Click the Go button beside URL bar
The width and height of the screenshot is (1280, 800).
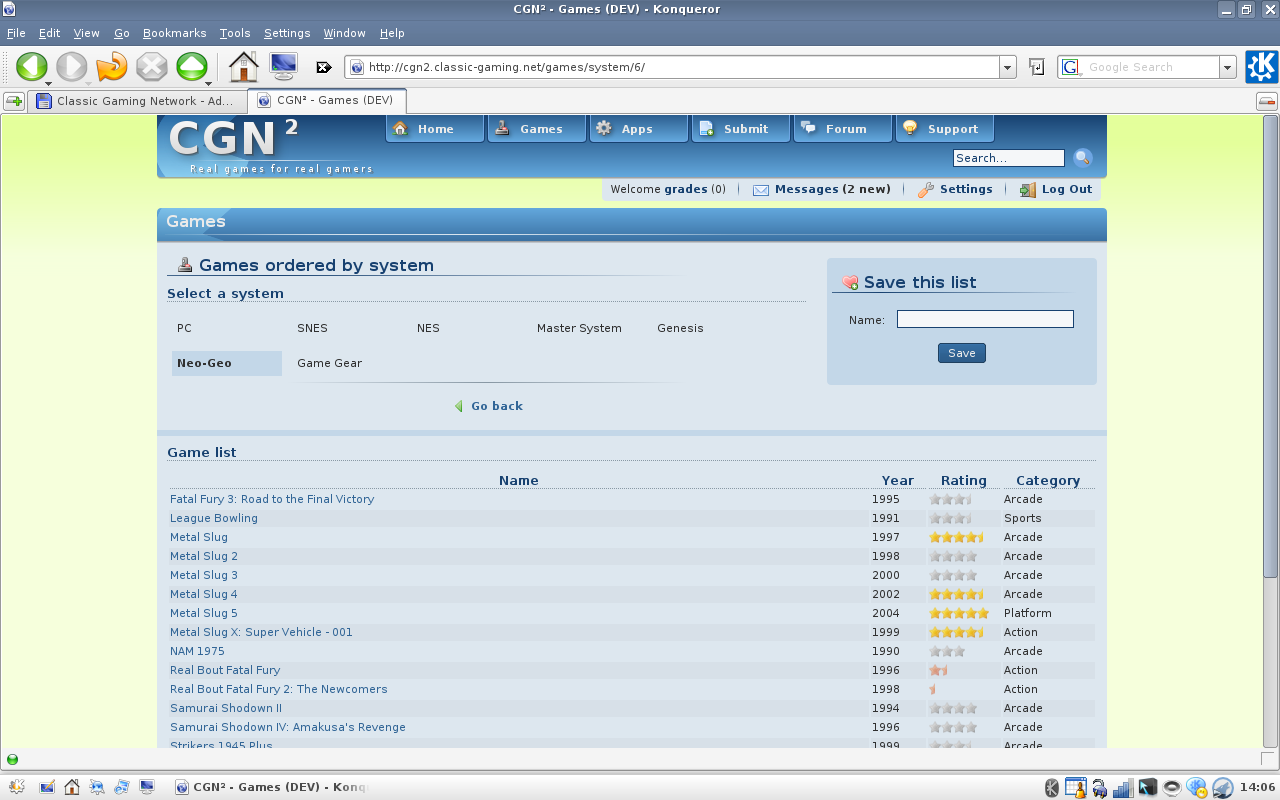pyautogui.click(x=1037, y=67)
